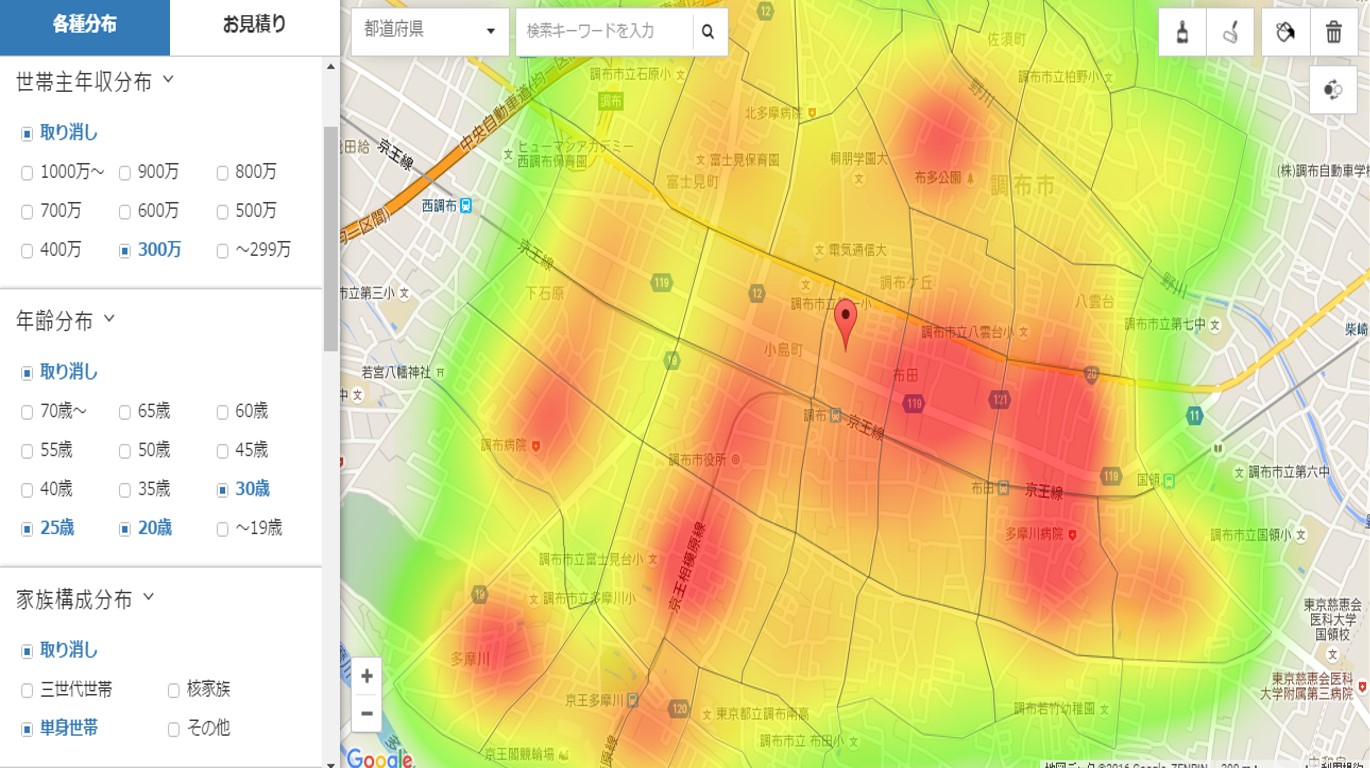Click the keyword search input field
The width and height of the screenshot is (1370, 768).
pyautogui.click(x=605, y=32)
